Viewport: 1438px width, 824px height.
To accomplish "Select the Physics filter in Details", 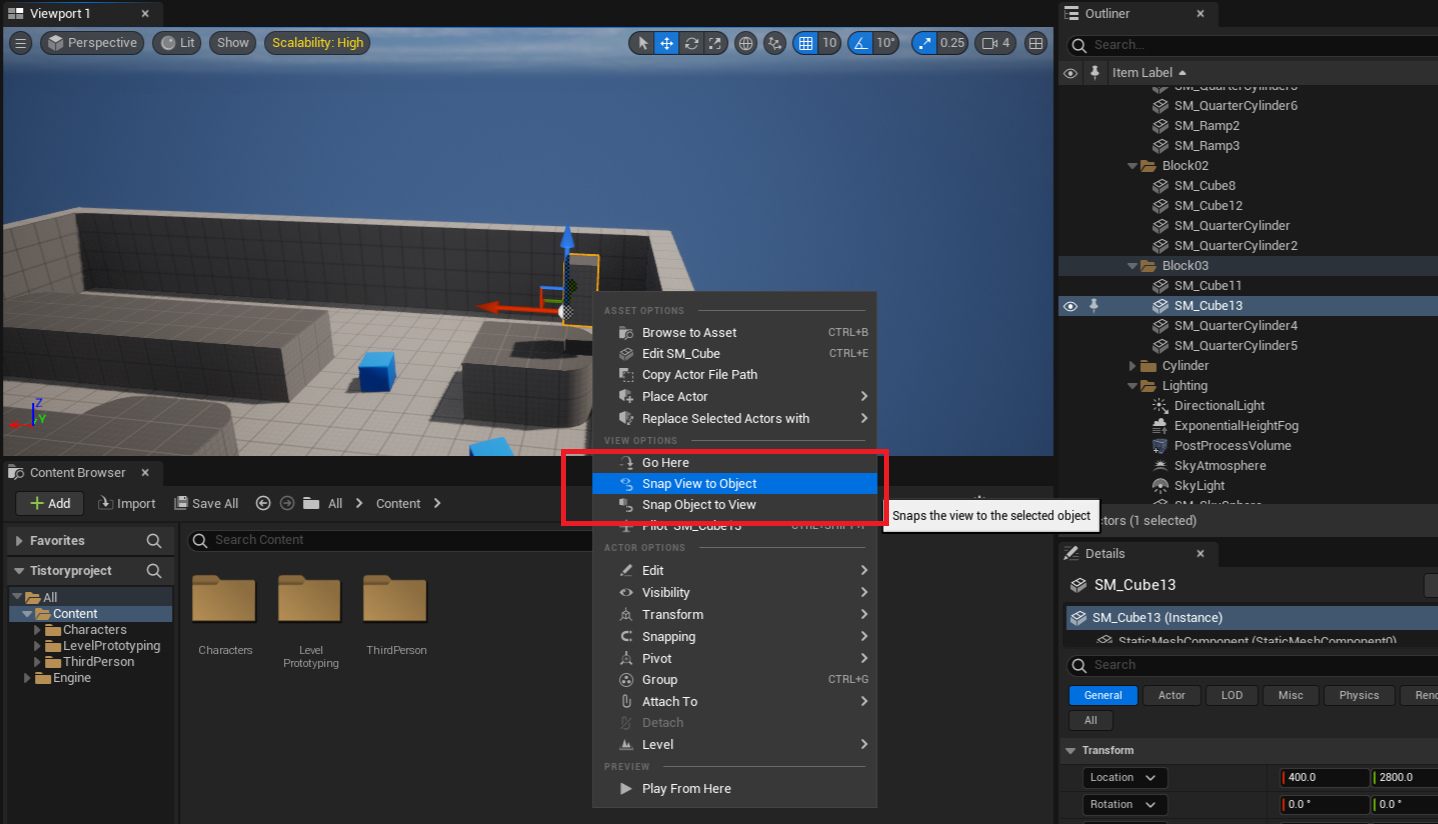I will pyautogui.click(x=1359, y=695).
